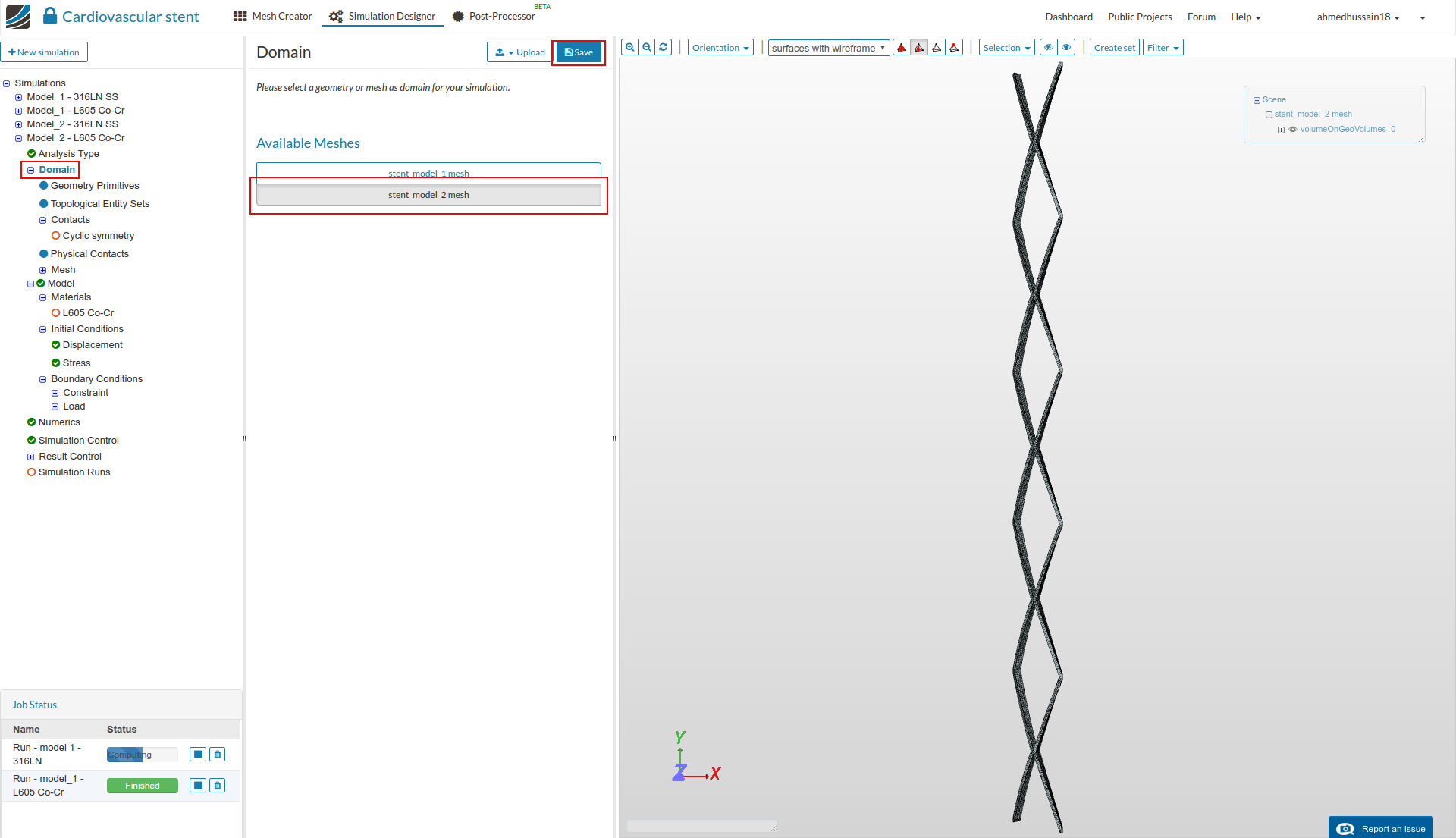
Task: Click the zoom out viewer icon
Action: [x=647, y=47]
